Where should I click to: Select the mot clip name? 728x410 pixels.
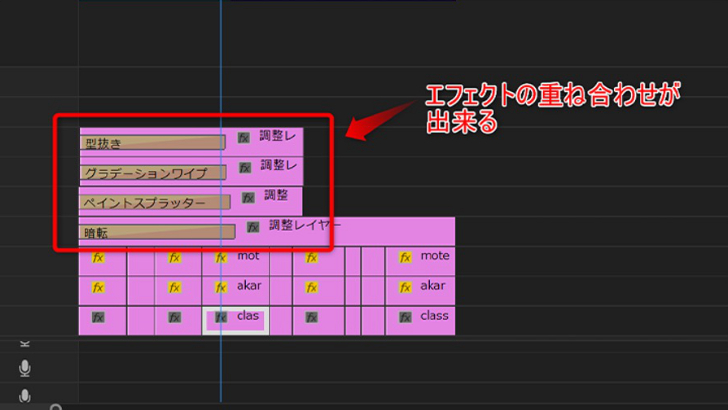coord(248,256)
